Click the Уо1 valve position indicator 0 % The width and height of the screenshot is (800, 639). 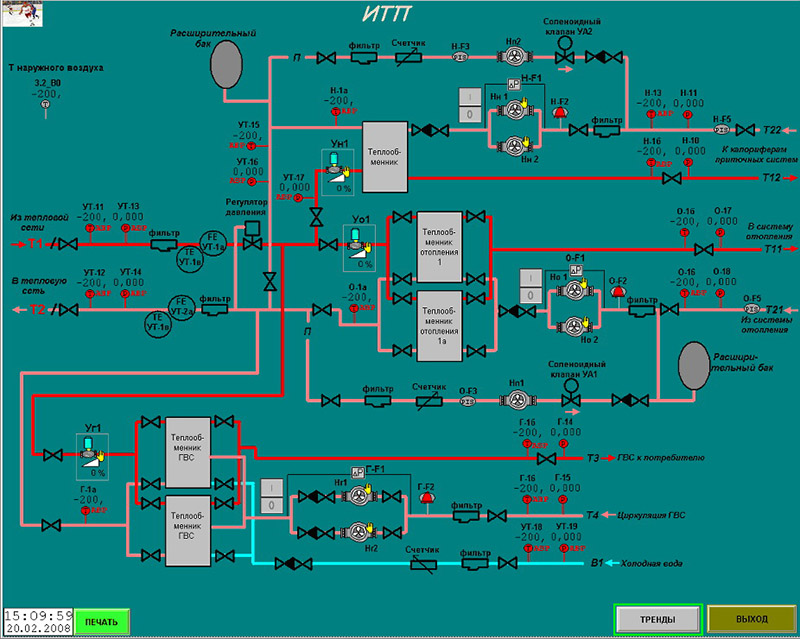(365, 264)
